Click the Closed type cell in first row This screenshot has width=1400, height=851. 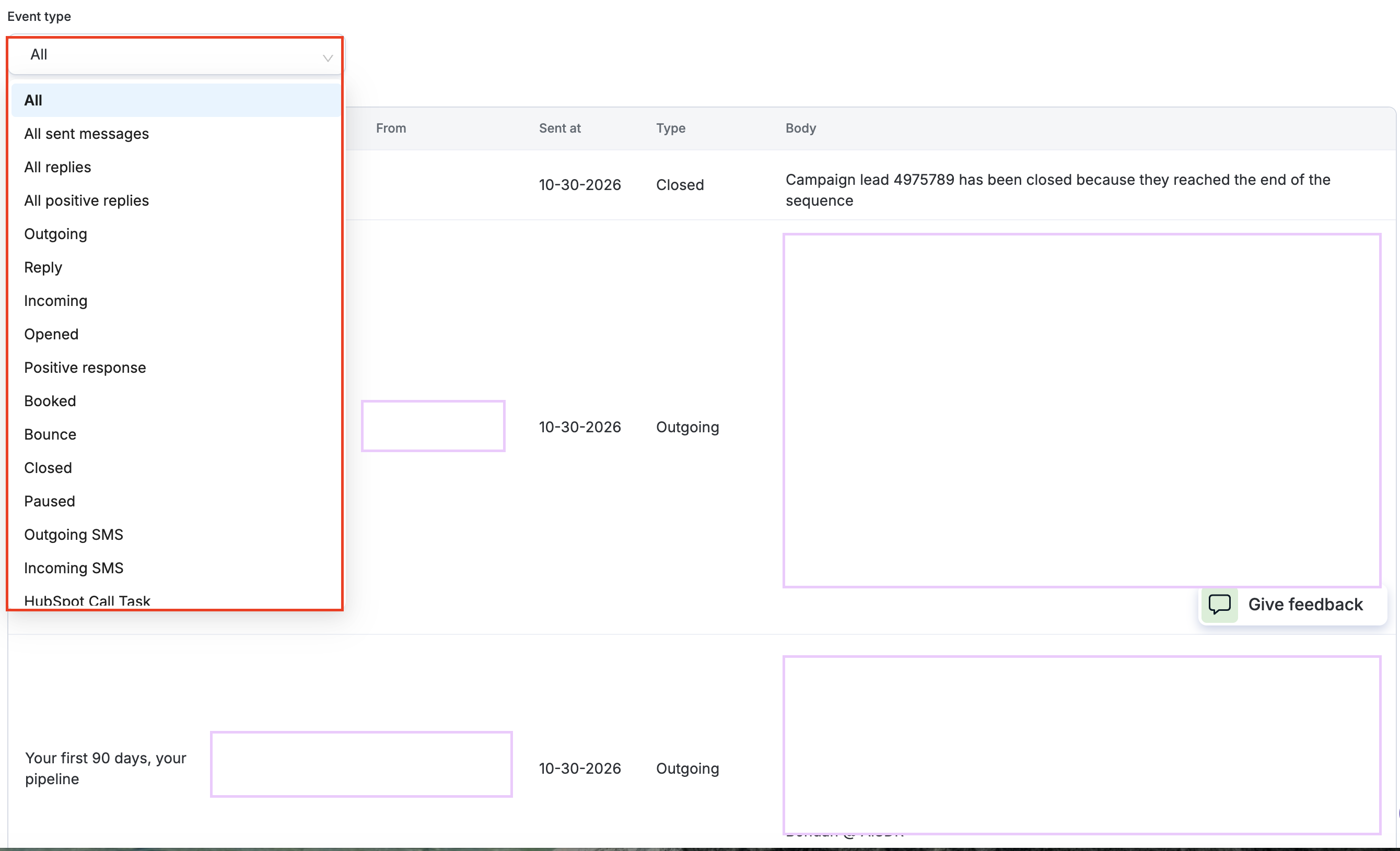point(680,185)
